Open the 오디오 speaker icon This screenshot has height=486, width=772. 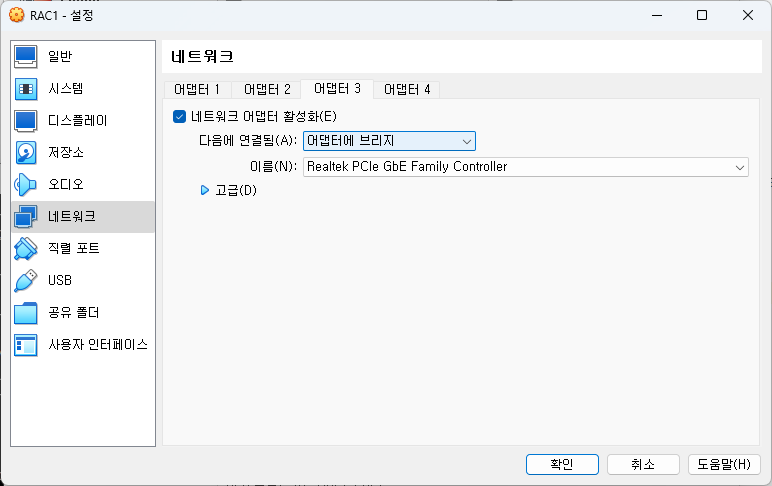coord(26,185)
